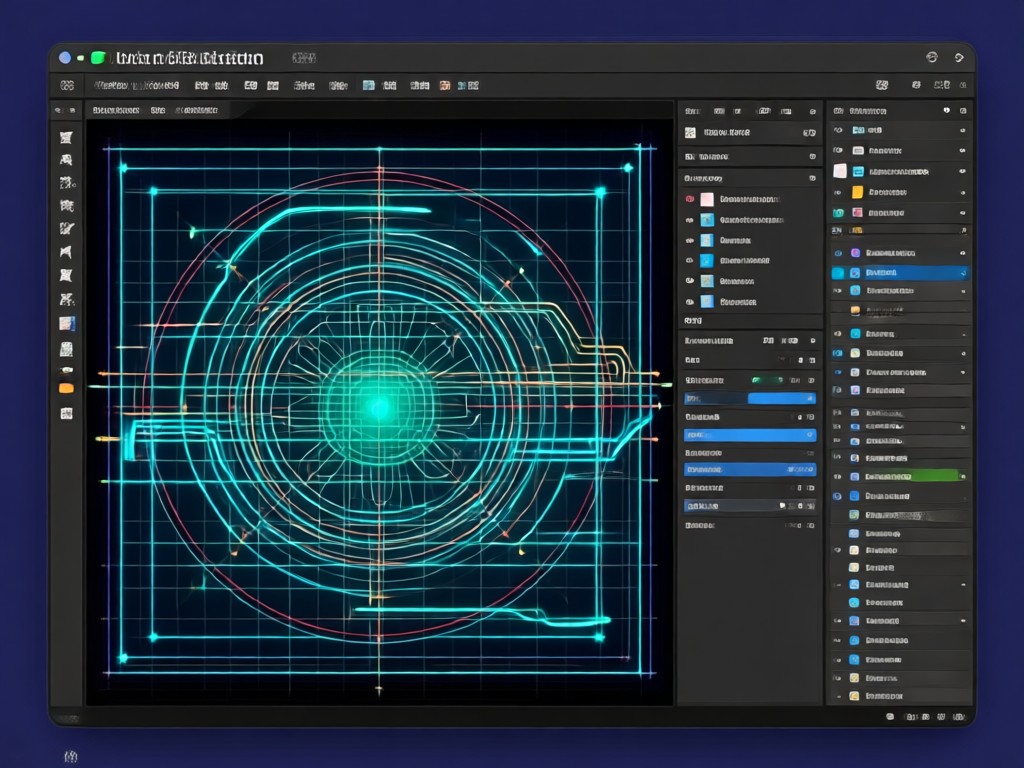Click the cyan icon in the top toolbar
The image size is (1024, 768).
click(x=369, y=86)
